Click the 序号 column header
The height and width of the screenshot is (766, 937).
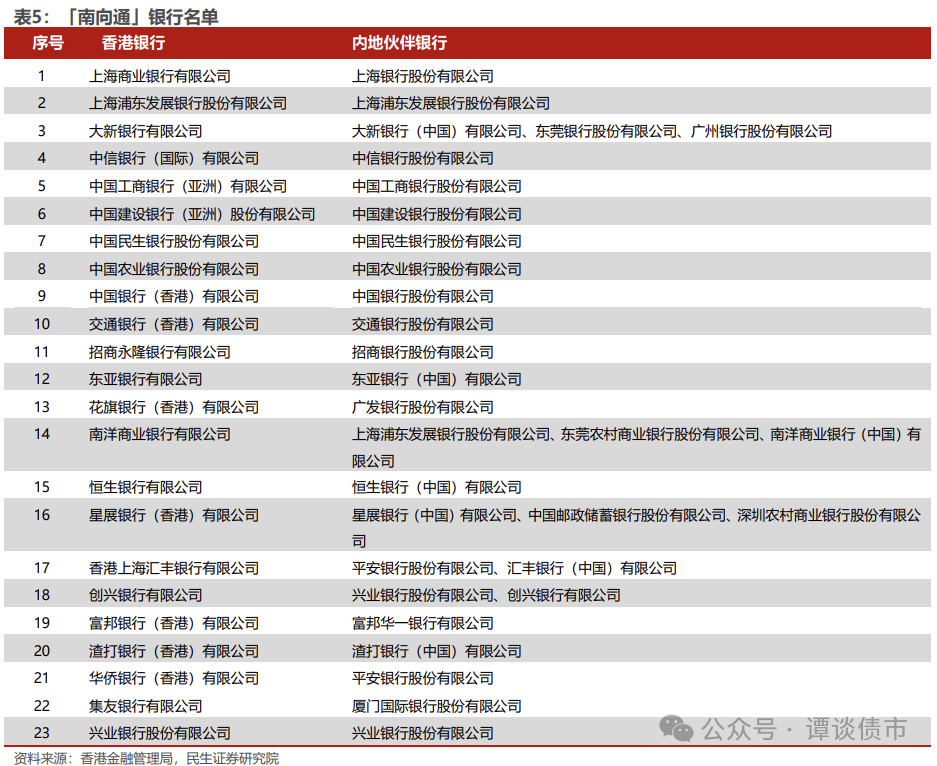click(48, 42)
